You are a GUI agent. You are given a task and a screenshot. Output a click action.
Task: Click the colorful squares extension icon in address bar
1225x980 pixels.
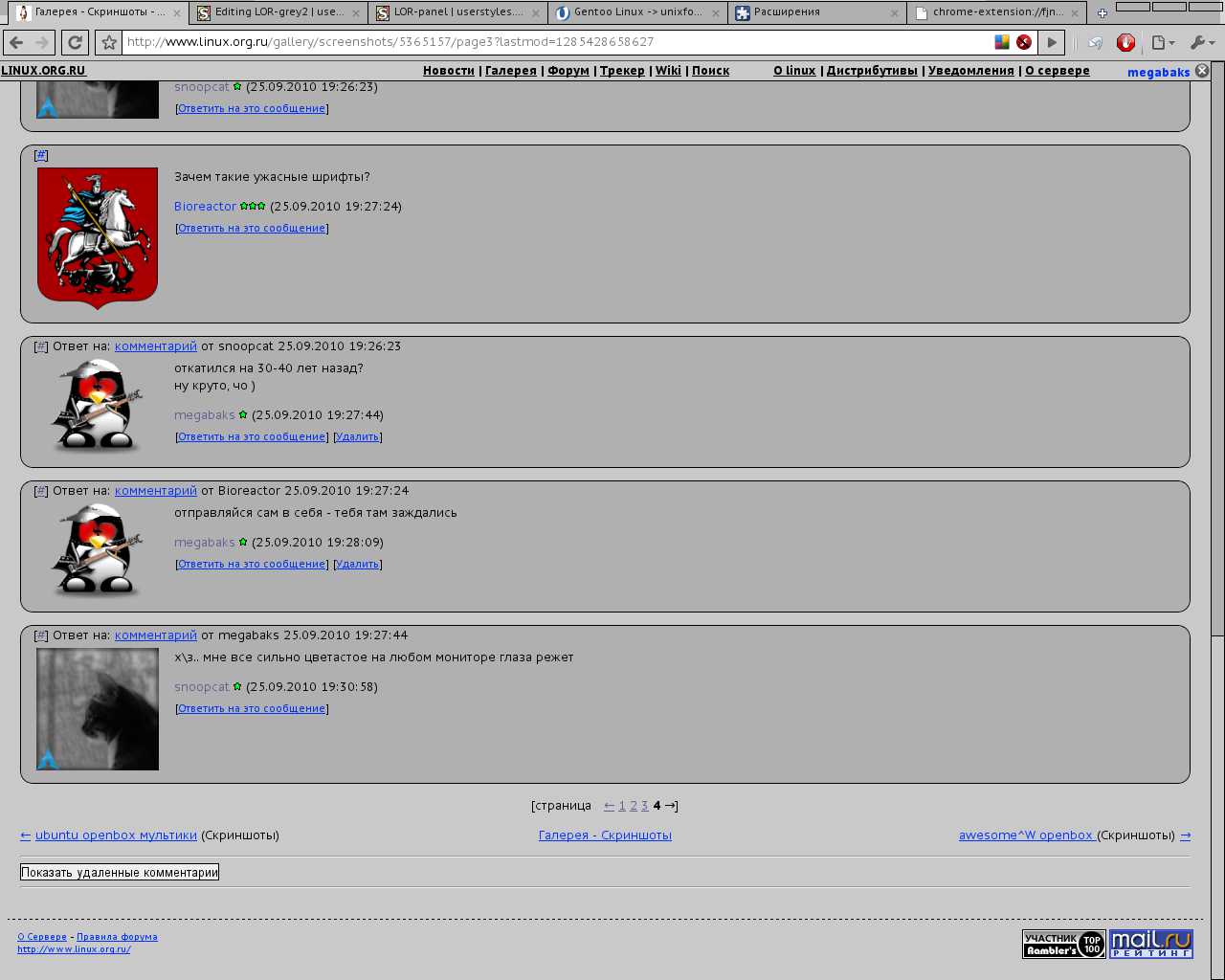pyautogui.click(x=1002, y=42)
